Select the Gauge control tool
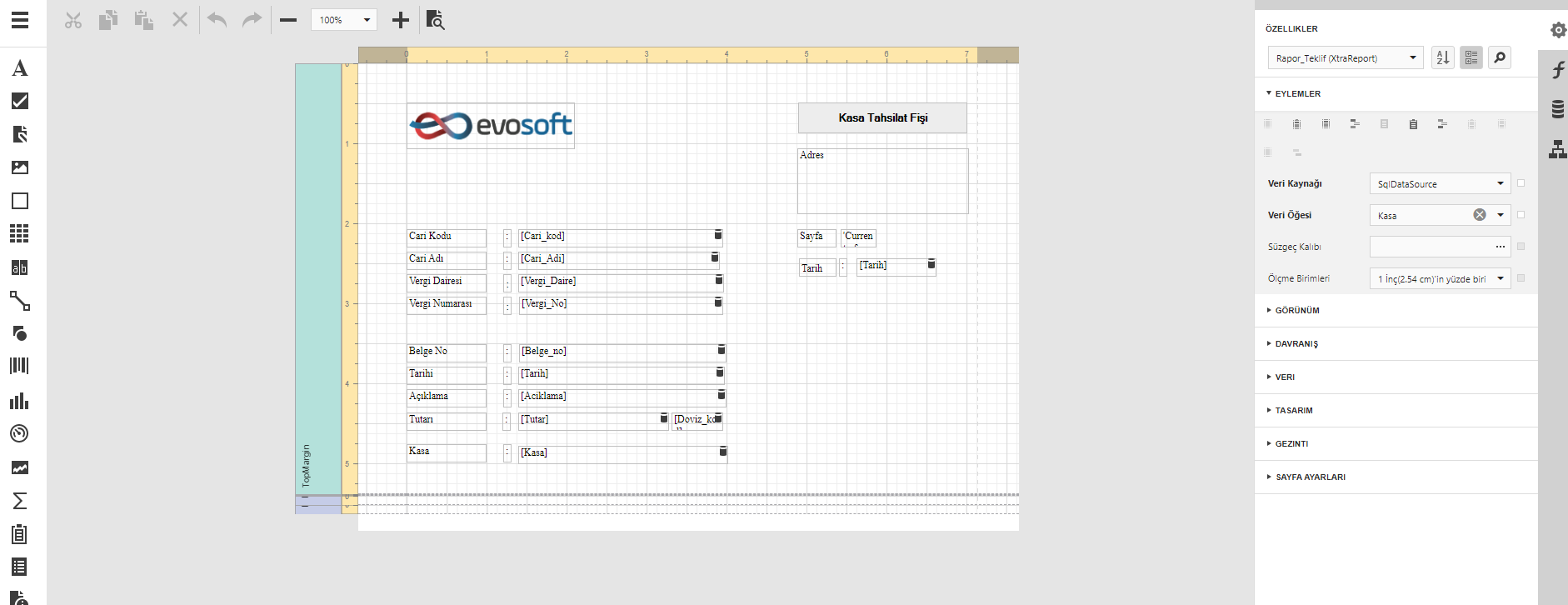 pyautogui.click(x=20, y=433)
